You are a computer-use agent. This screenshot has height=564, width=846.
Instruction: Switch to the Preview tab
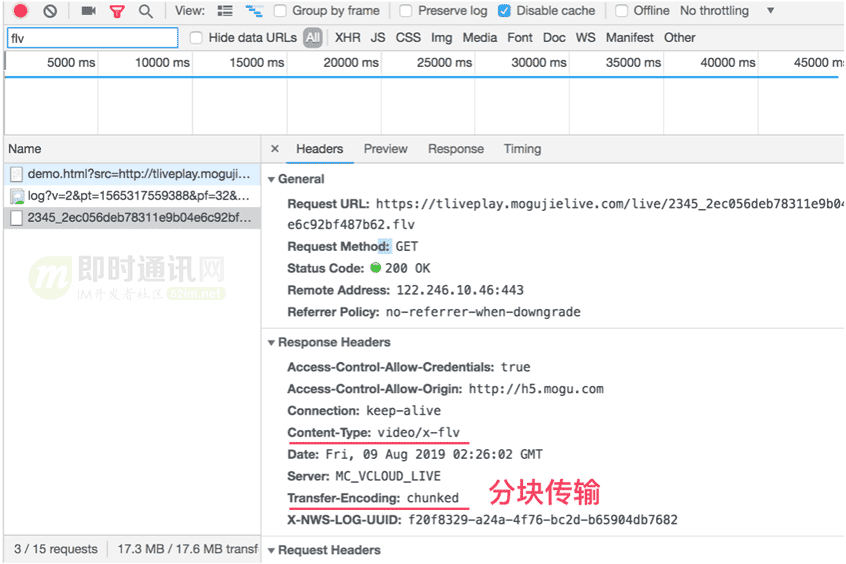coord(385,149)
